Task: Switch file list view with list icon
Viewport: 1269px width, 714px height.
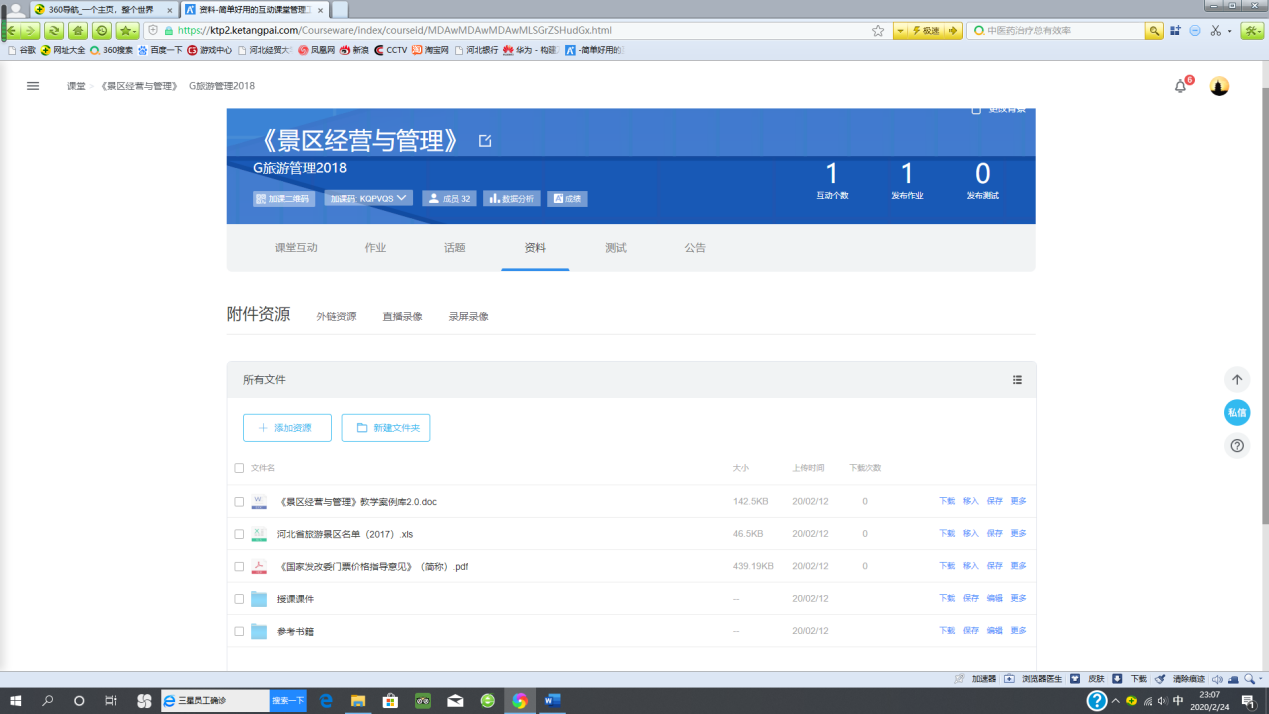Action: (x=1017, y=380)
